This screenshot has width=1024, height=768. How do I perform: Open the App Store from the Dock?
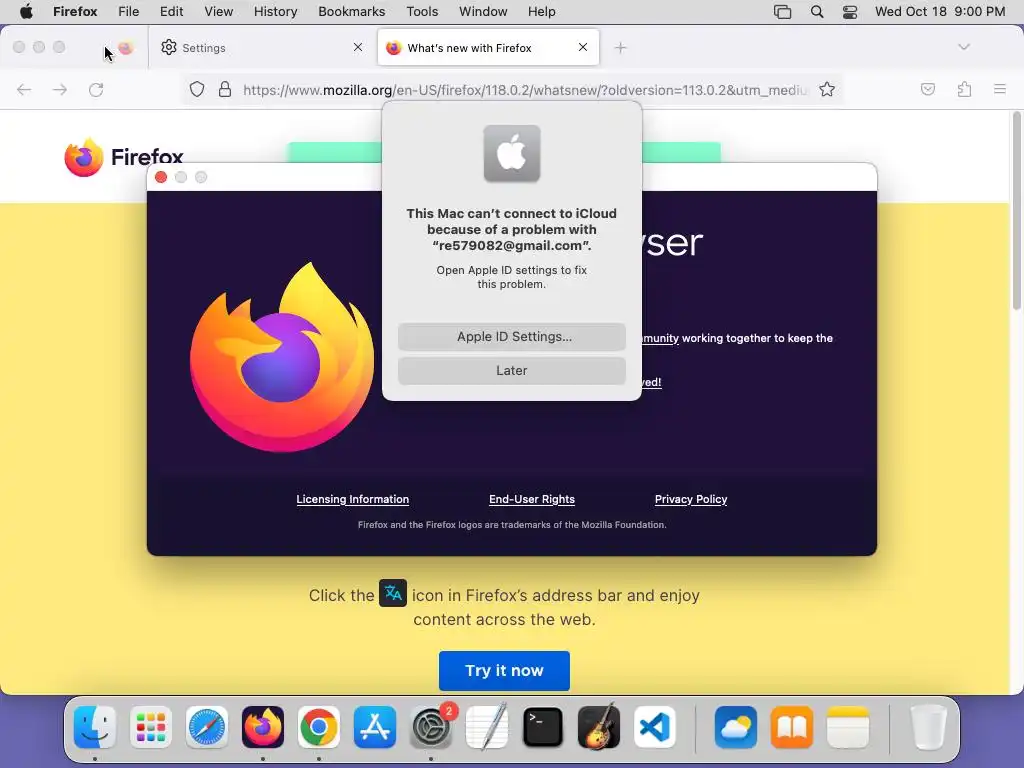click(x=375, y=727)
